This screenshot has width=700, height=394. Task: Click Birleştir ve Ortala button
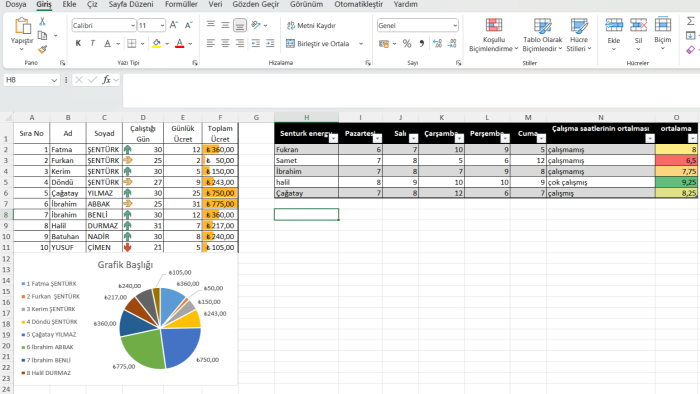[318, 44]
